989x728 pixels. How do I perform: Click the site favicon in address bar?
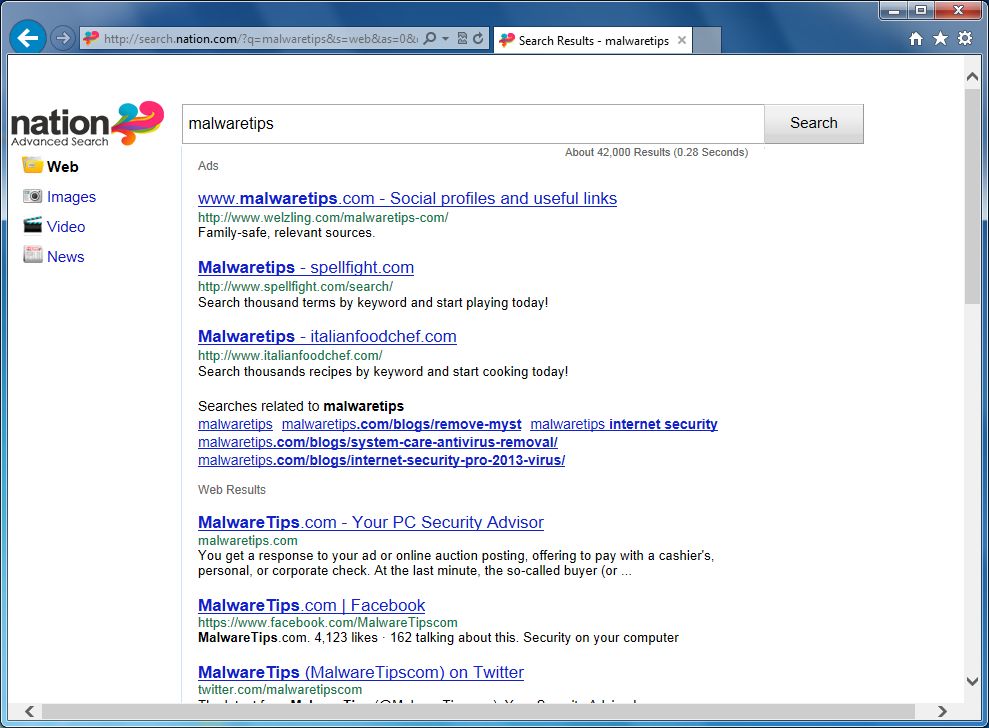pyautogui.click(x=91, y=38)
